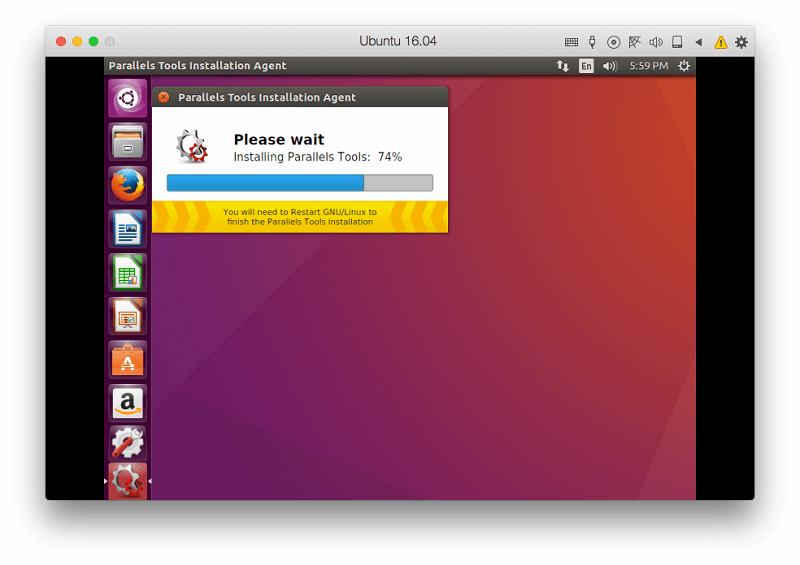Collapse Parallels status icons with left arrow
This screenshot has height=565, width=800.
click(x=698, y=42)
